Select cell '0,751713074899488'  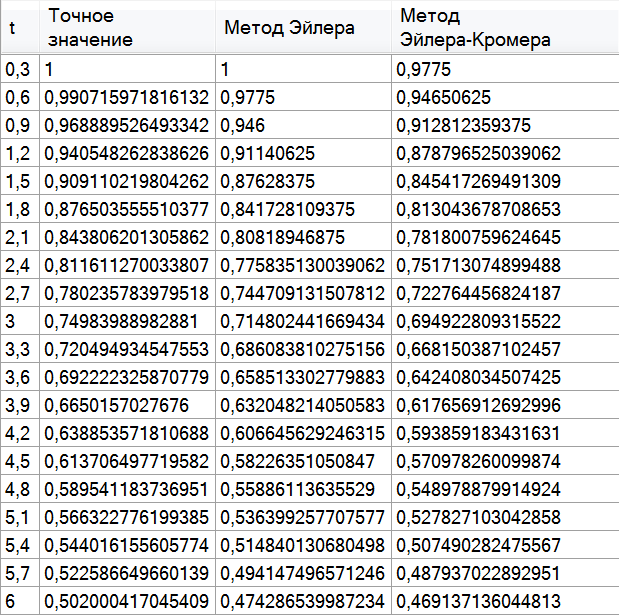[506, 265]
